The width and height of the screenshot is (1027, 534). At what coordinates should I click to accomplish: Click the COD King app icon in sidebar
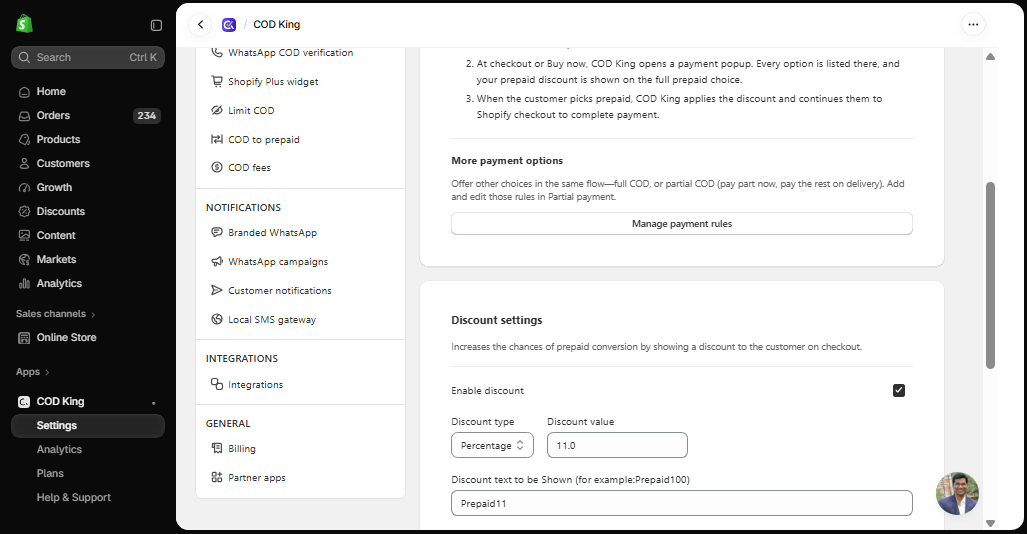(x=24, y=402)
